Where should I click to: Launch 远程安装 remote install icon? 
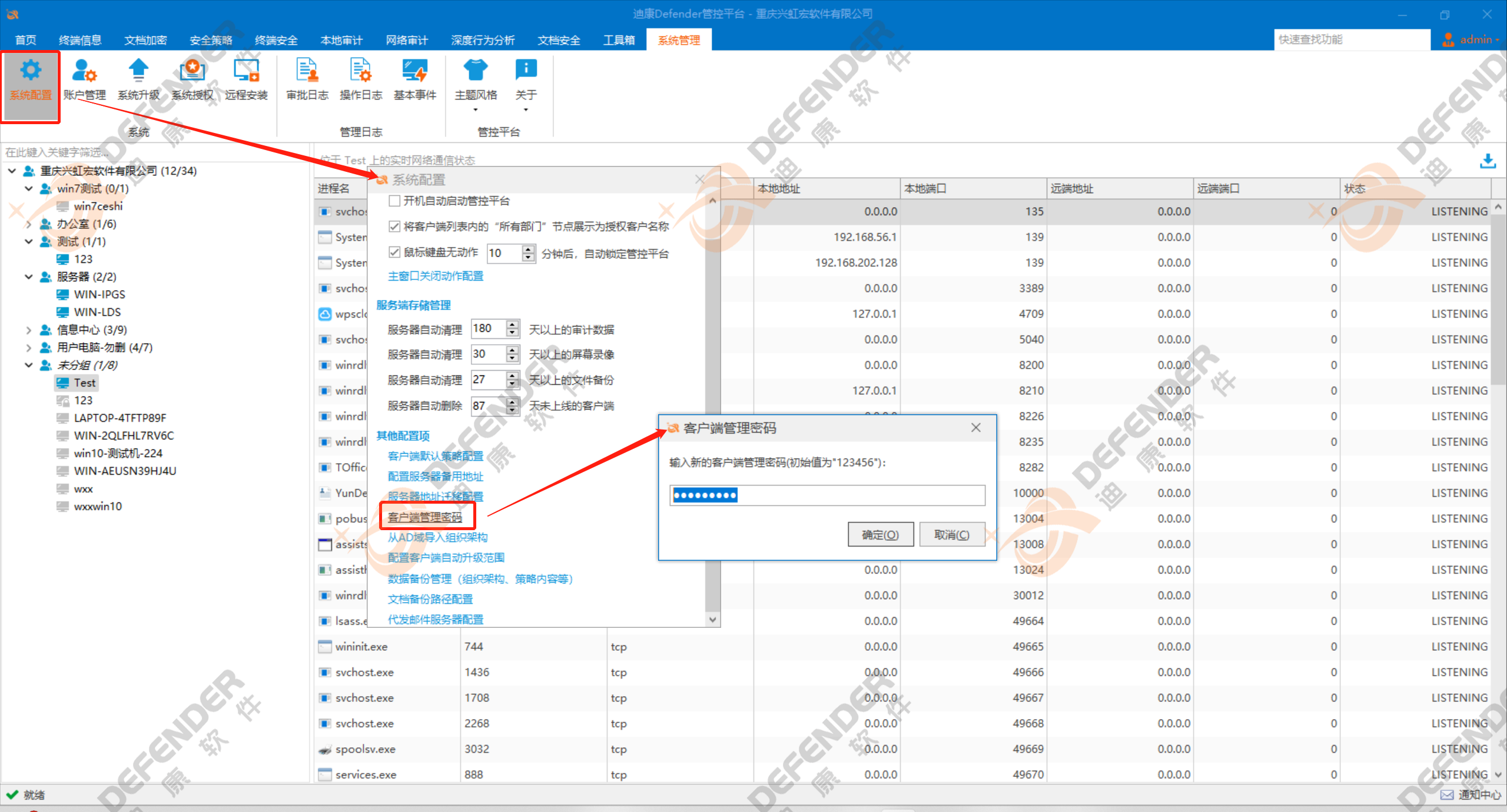[246, 71]
